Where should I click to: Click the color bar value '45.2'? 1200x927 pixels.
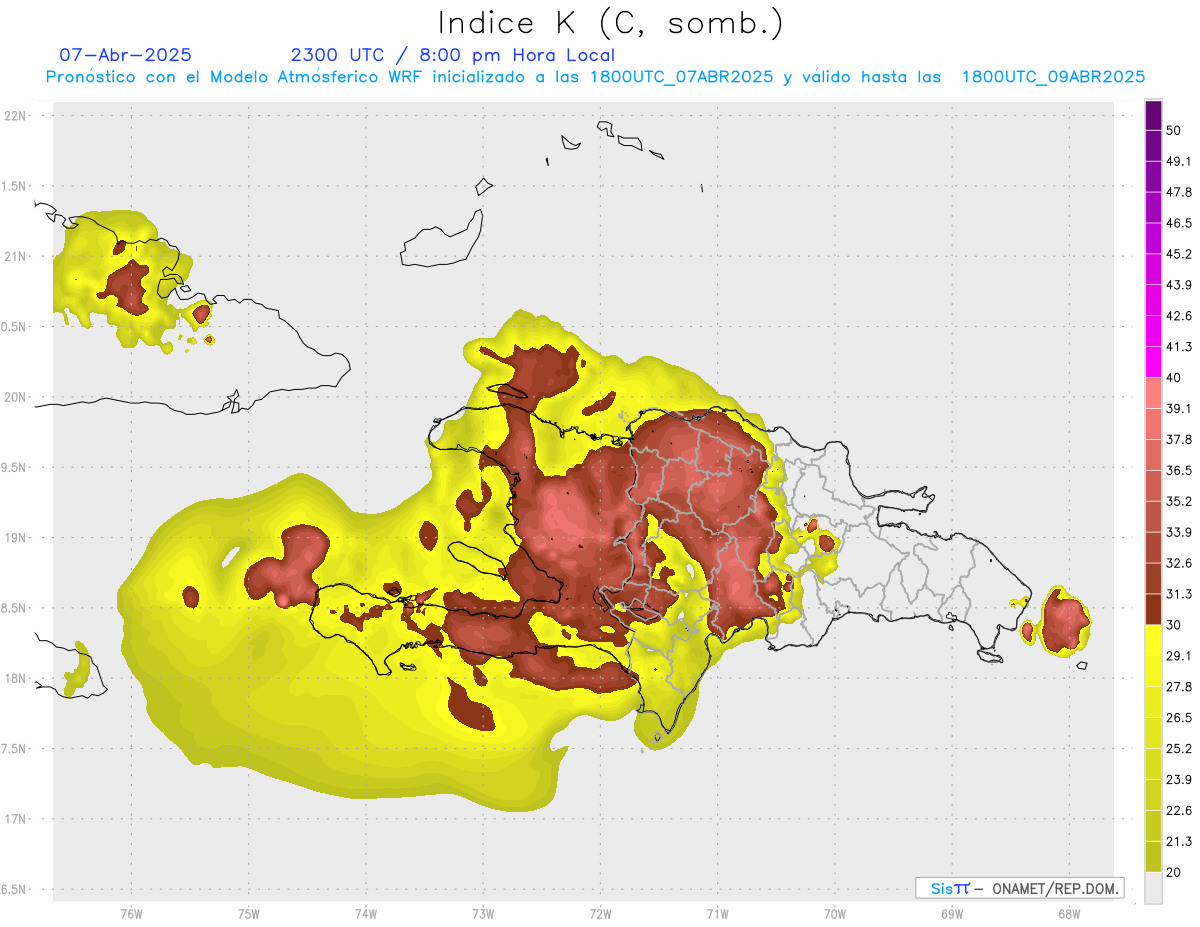(x=1179, y=254)
